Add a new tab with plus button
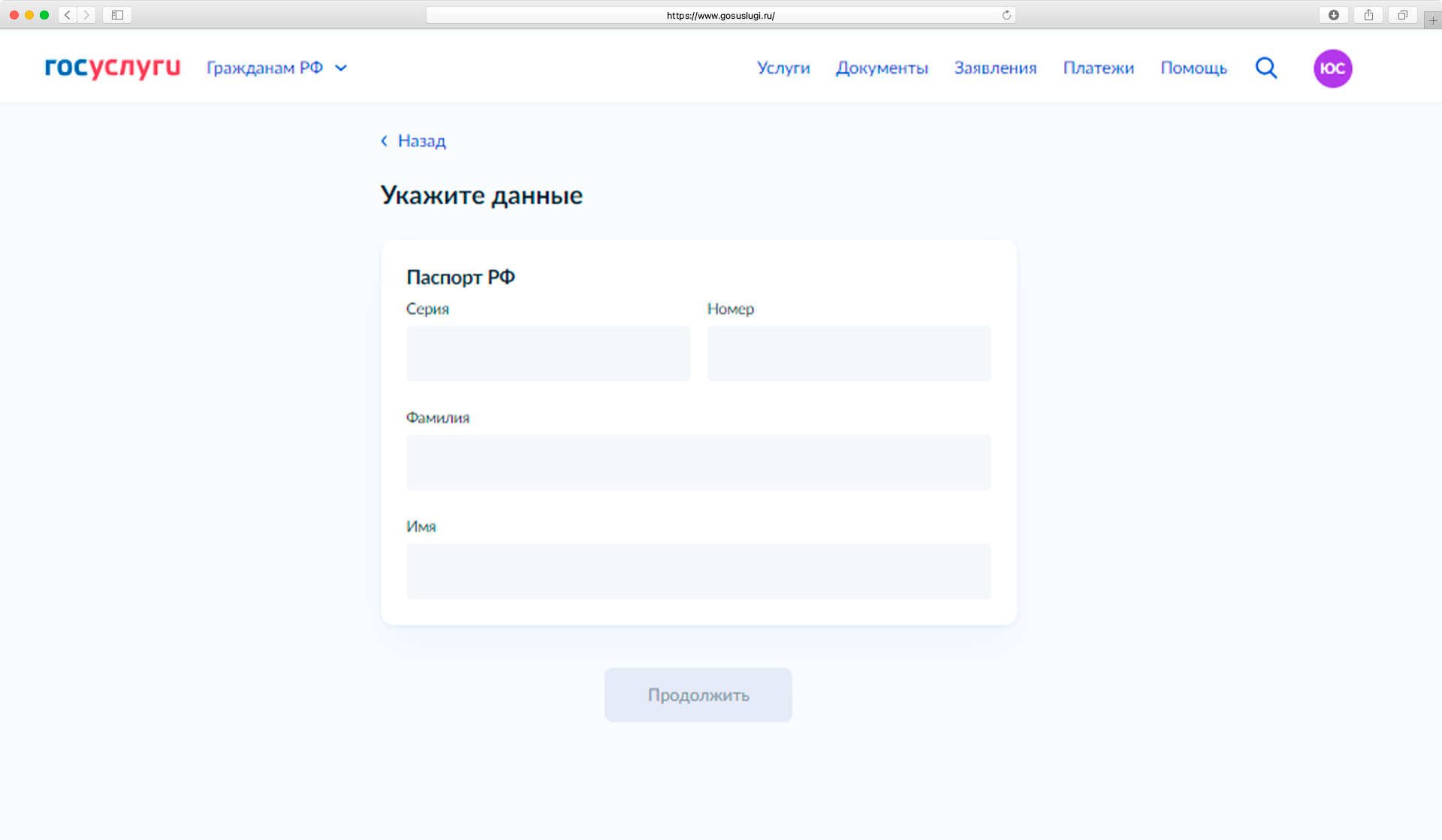1442x840 pixels. (x=1433, y=20)
